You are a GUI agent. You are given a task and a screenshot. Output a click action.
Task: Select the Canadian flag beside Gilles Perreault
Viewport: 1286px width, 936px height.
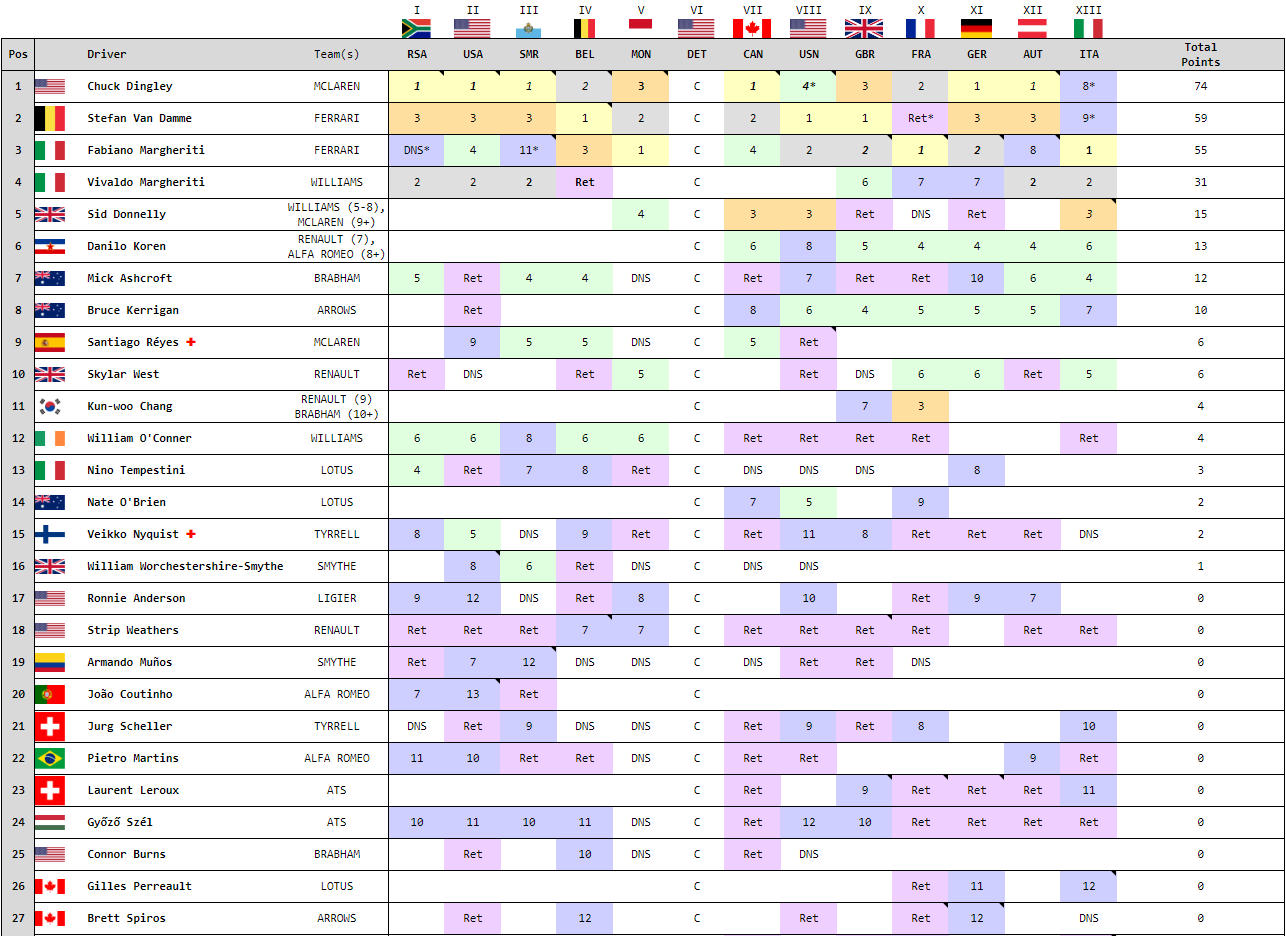(x=50, y=886)
